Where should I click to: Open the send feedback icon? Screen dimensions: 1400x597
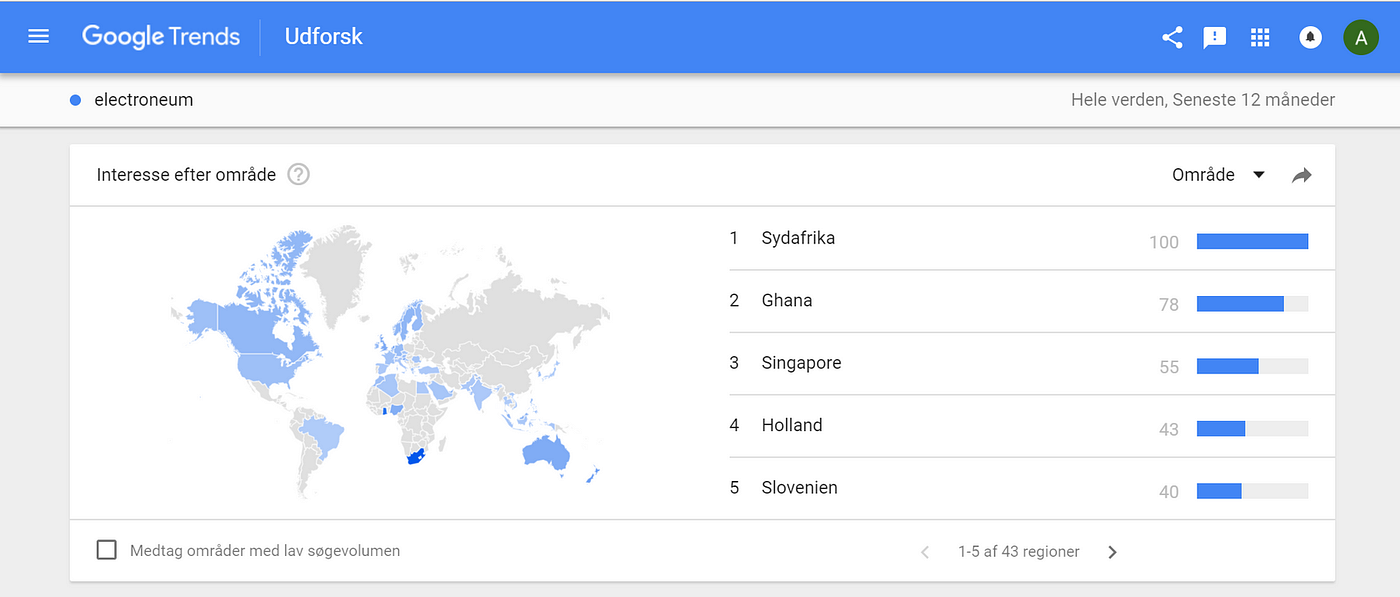[1214, 38]
